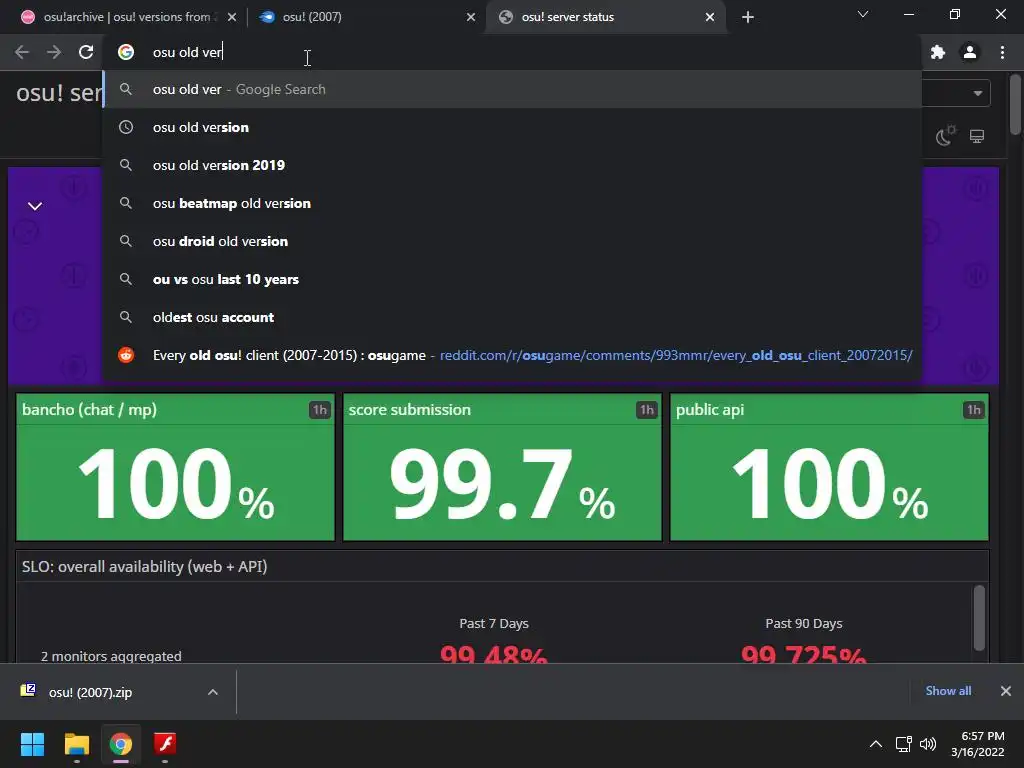Go forward using browser forward arrow
The height and width of the screenshot is (768, 1024).
[x=54, y=52]
